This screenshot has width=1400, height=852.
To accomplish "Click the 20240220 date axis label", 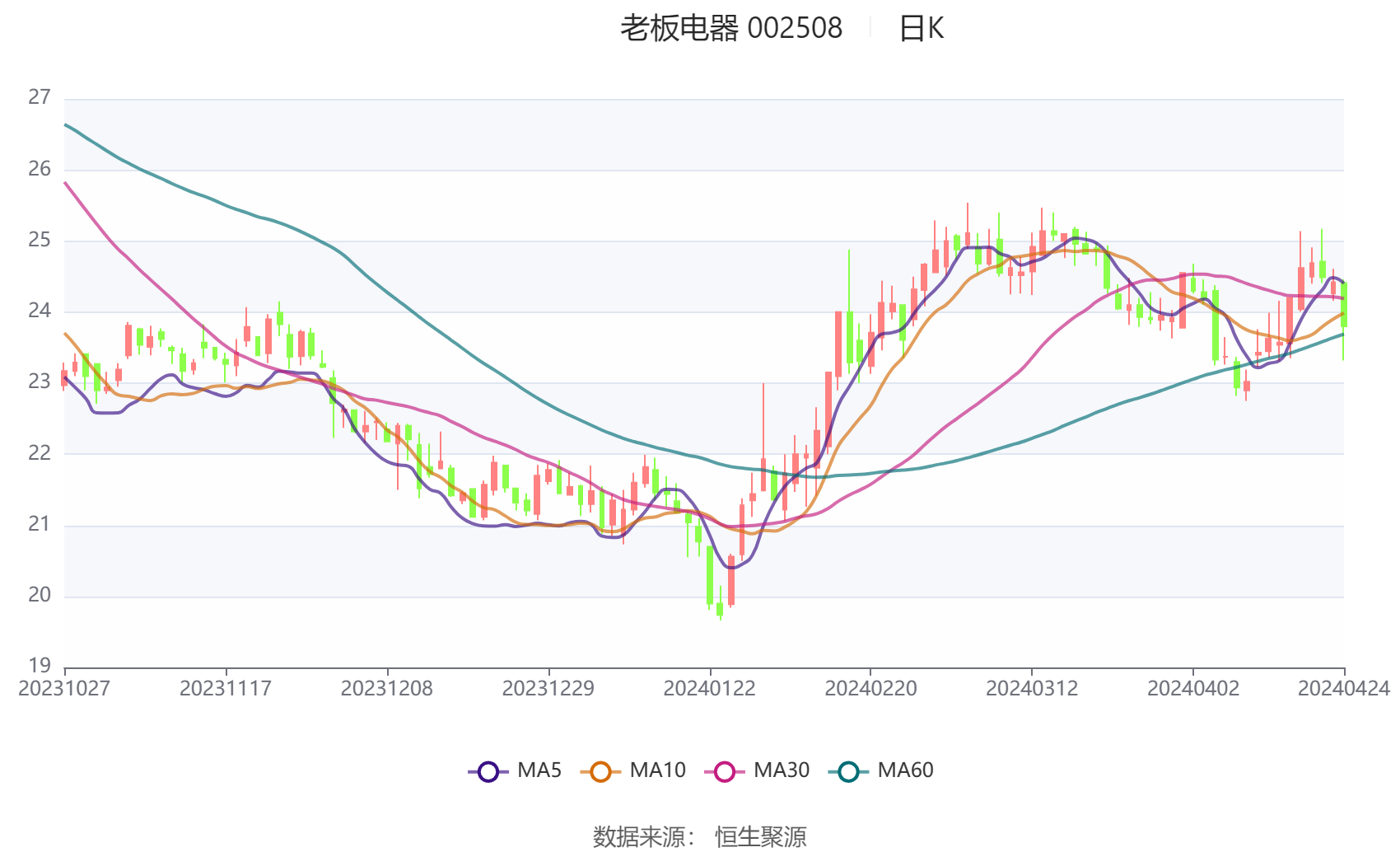I will (870, 688).
